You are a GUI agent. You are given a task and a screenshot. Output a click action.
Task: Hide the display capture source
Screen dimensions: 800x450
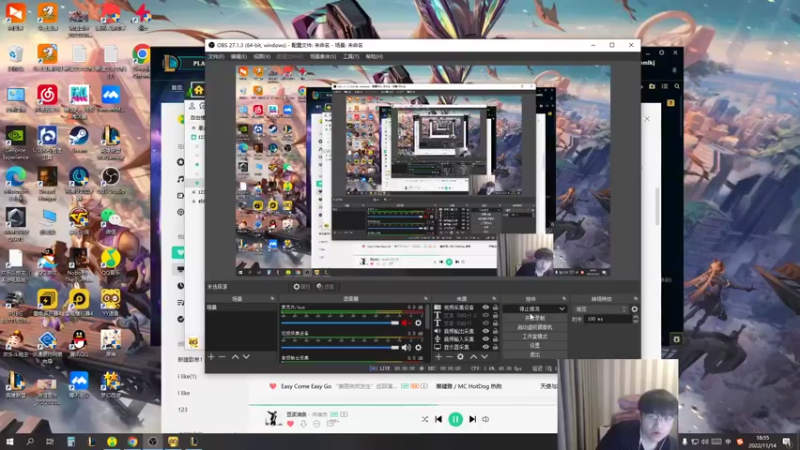click(x=486, y=347)
